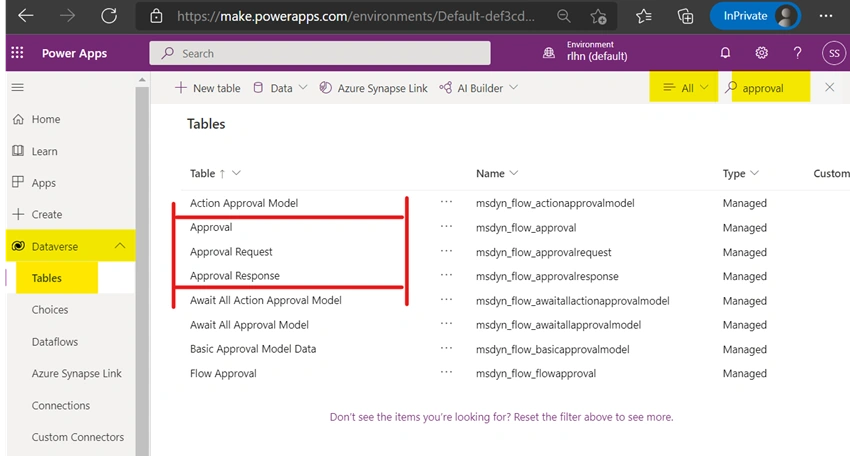Open the Approval Response table
This screenshot has height=456, width=850.
click(235, 276)
